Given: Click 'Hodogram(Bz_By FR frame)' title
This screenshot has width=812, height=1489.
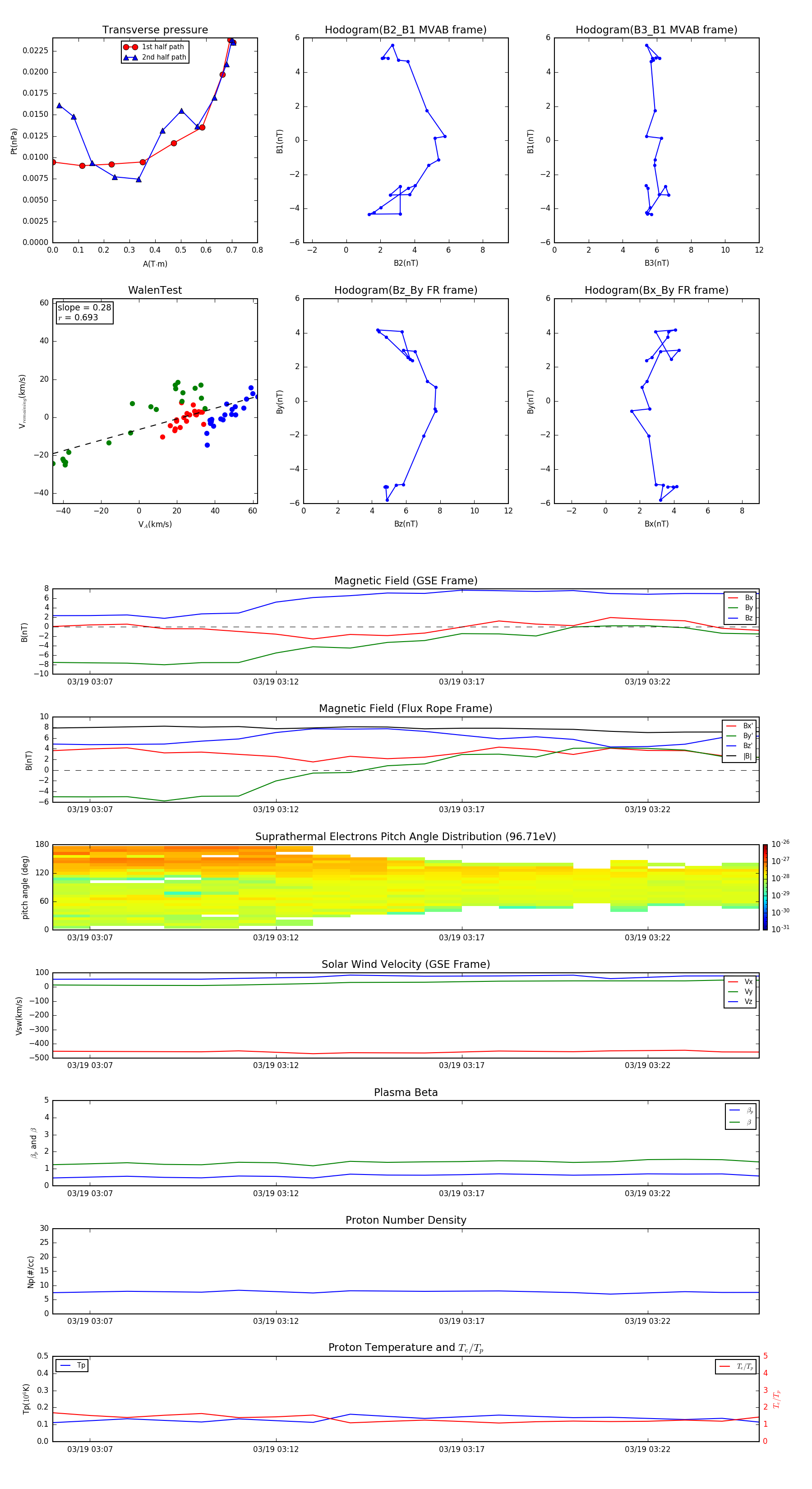Looking at the screenshot, I should click(406, 290).
